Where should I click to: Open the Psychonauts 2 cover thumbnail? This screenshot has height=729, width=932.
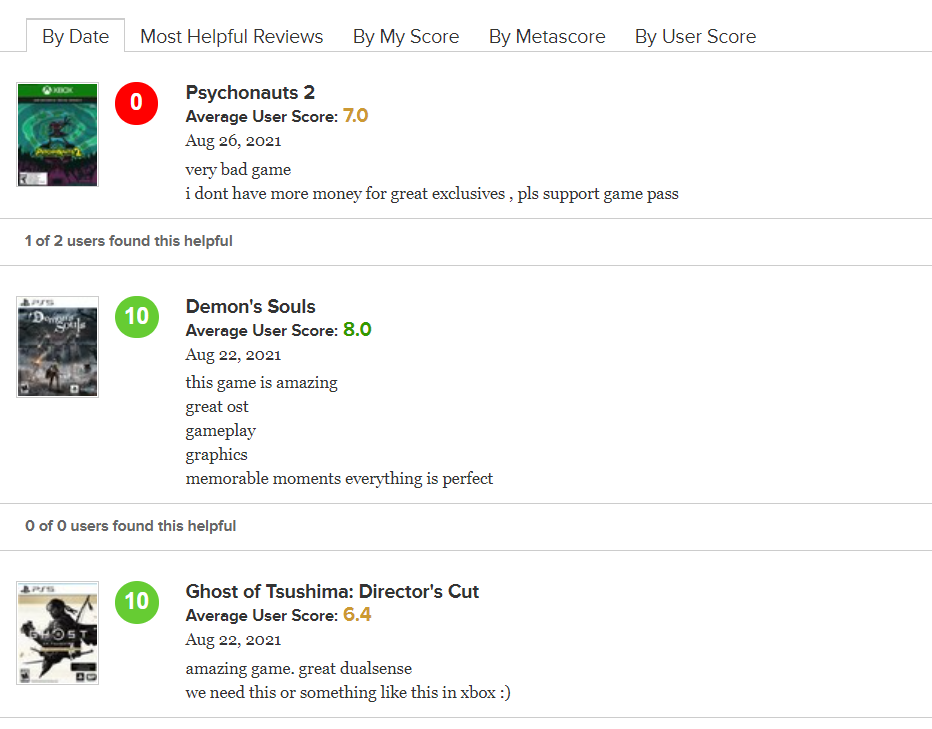coord(58,135)
